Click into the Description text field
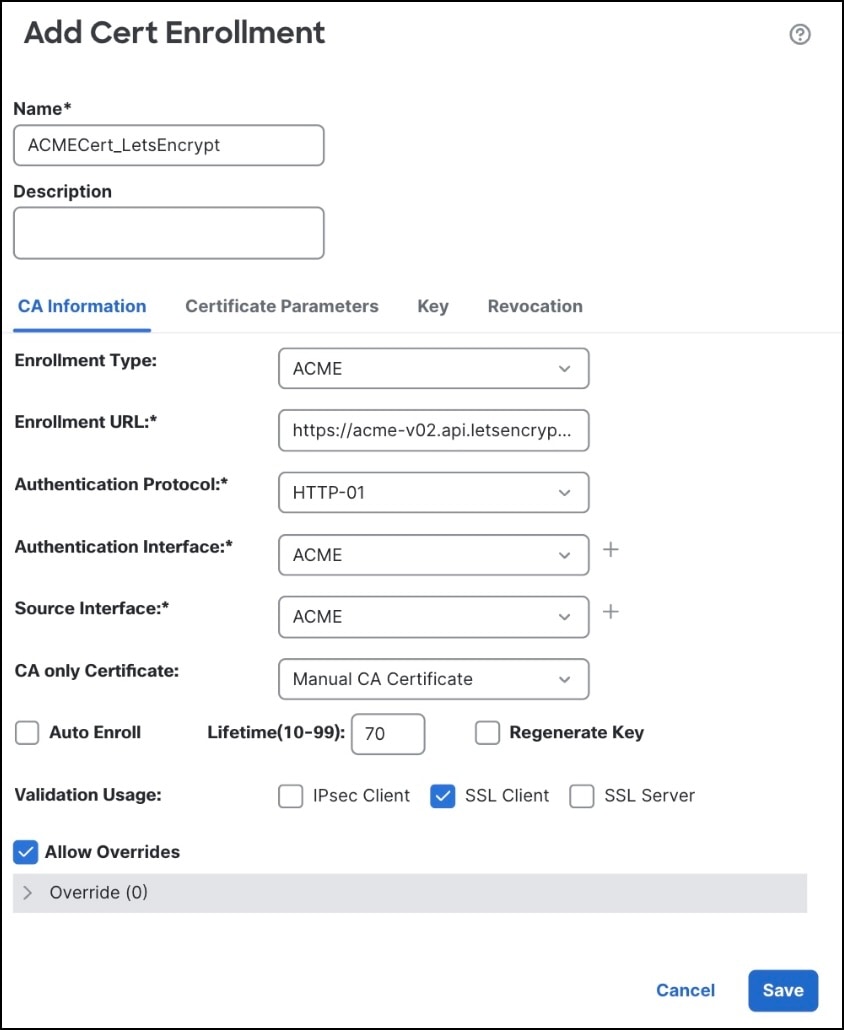 click(x=169, y=233)
